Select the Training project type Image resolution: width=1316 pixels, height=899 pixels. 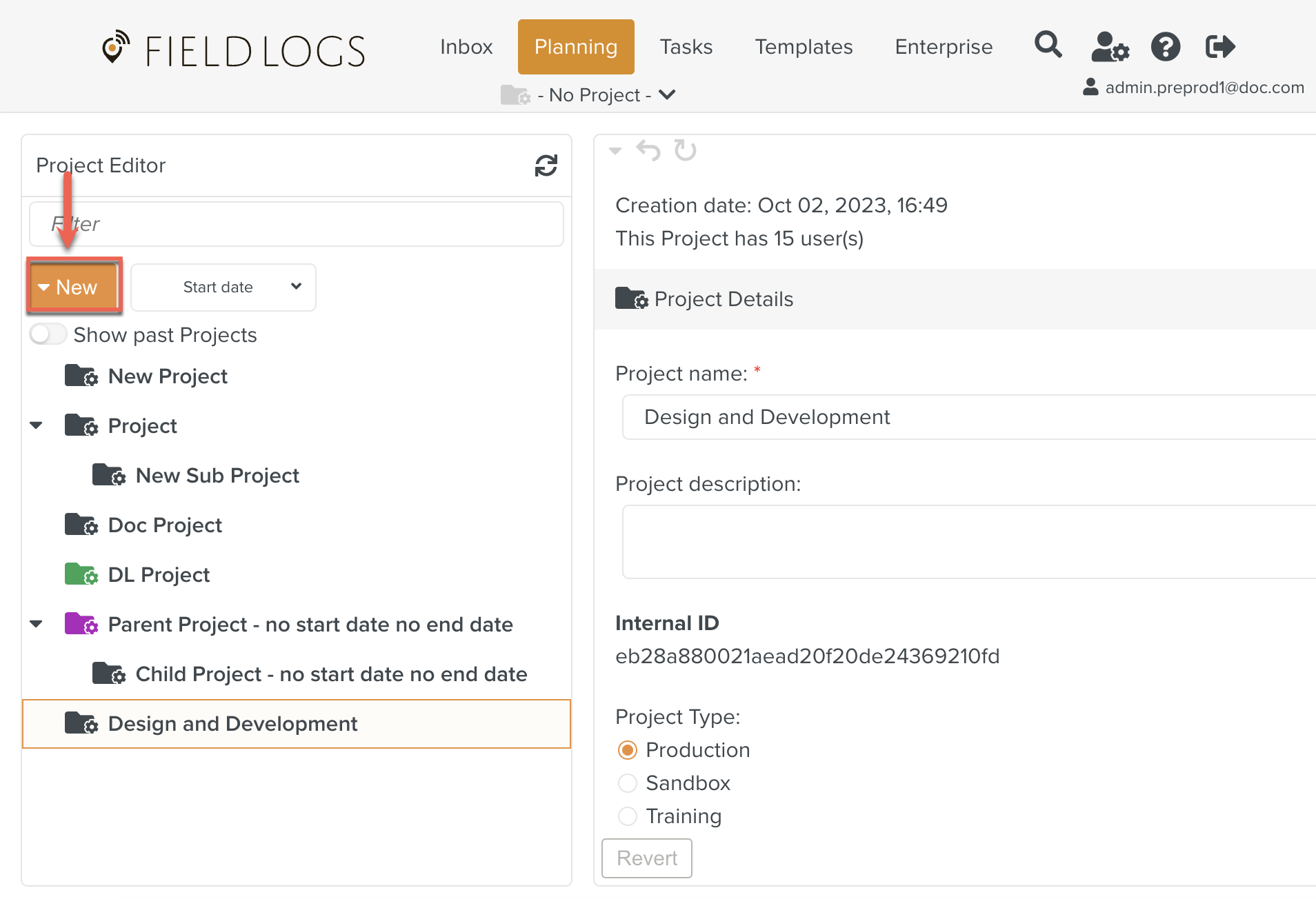click(628, 816)
